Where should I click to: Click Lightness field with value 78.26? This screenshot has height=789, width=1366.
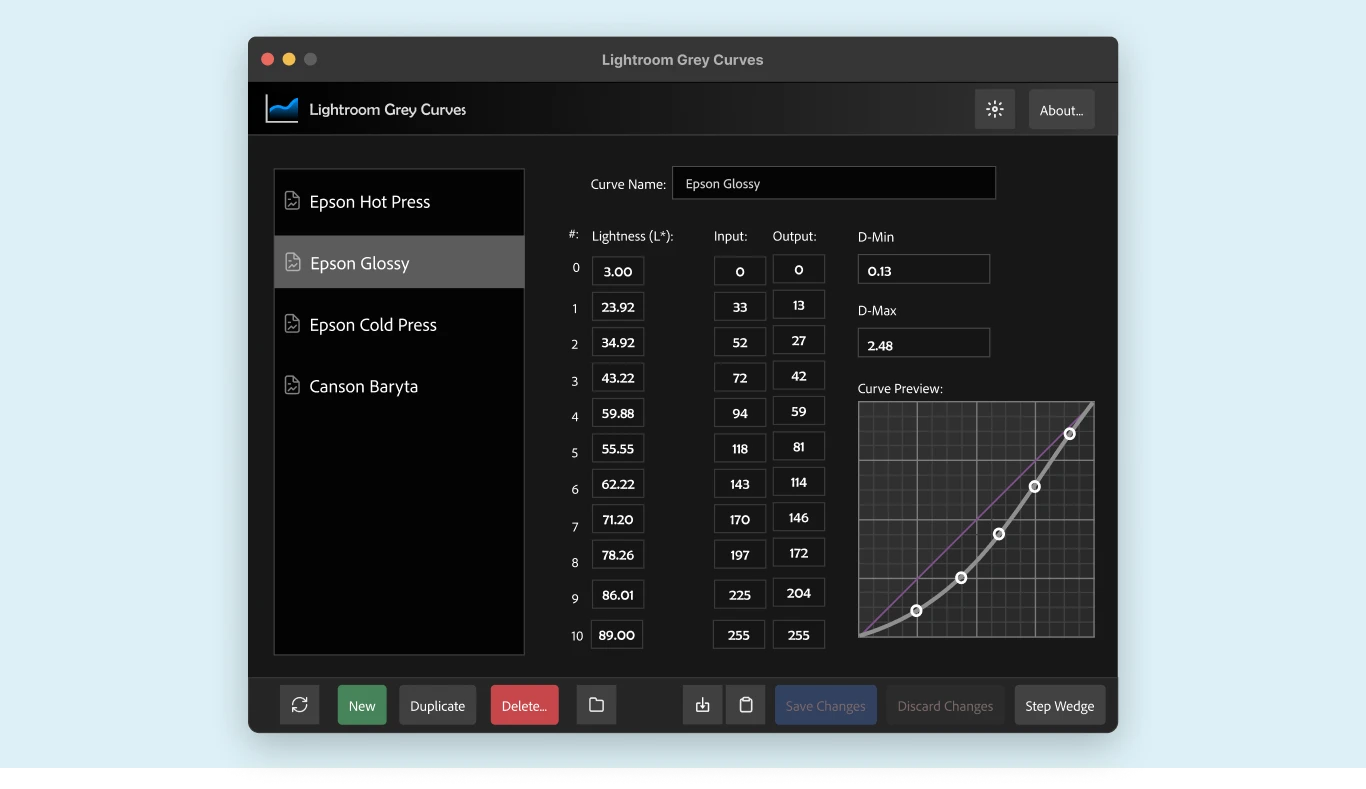click(x=618, y=555)
